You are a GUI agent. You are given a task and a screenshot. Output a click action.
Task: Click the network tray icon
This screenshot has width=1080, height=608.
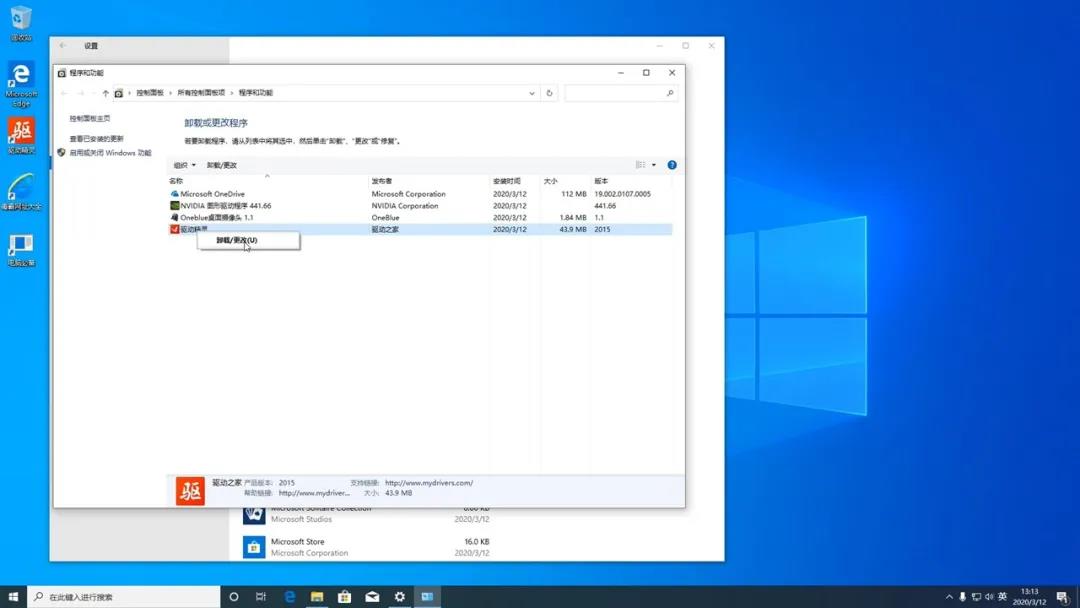click(x=976, y=597)
